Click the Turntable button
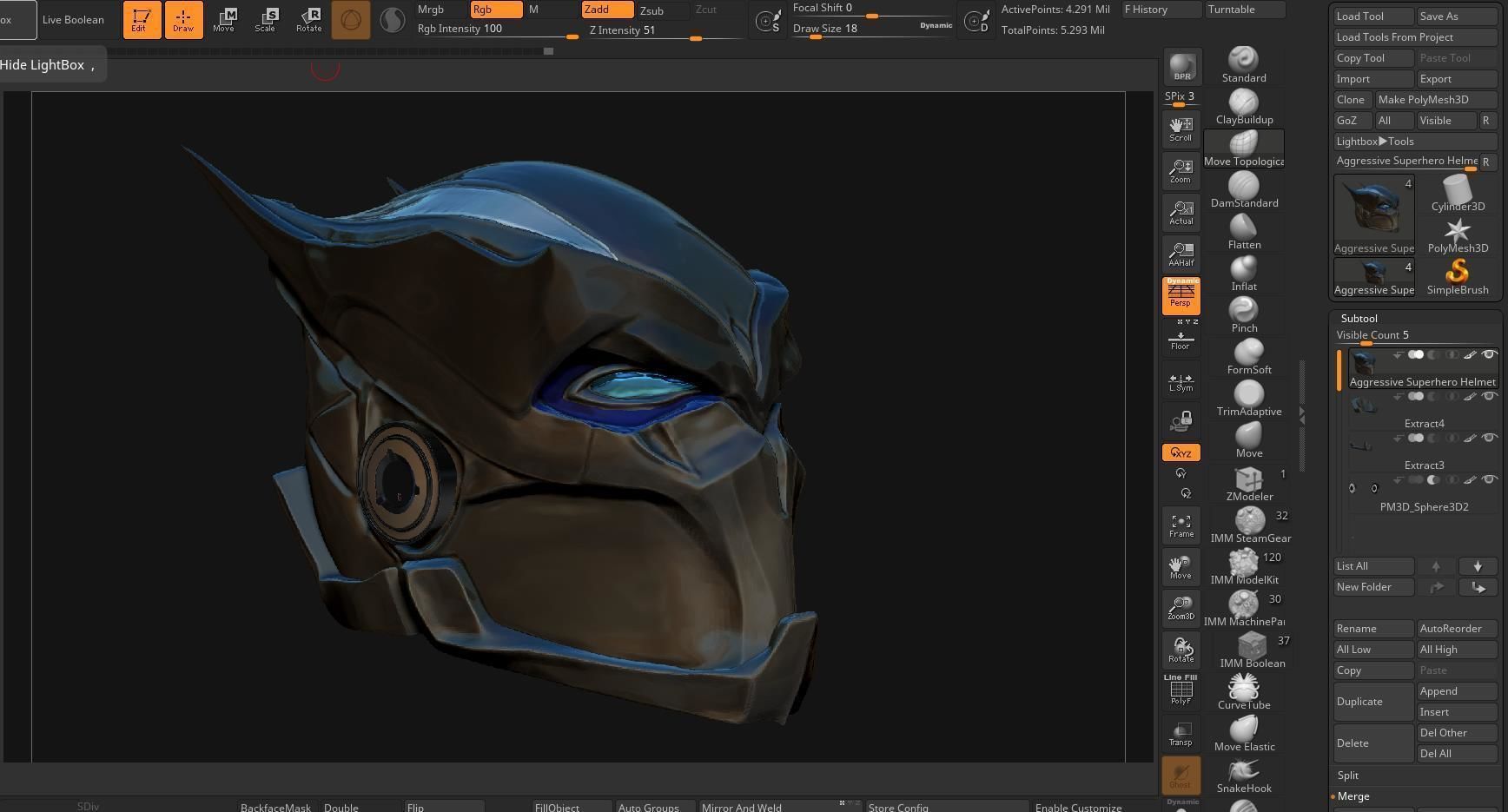Screen dimensions: 1508x812 1245,10
